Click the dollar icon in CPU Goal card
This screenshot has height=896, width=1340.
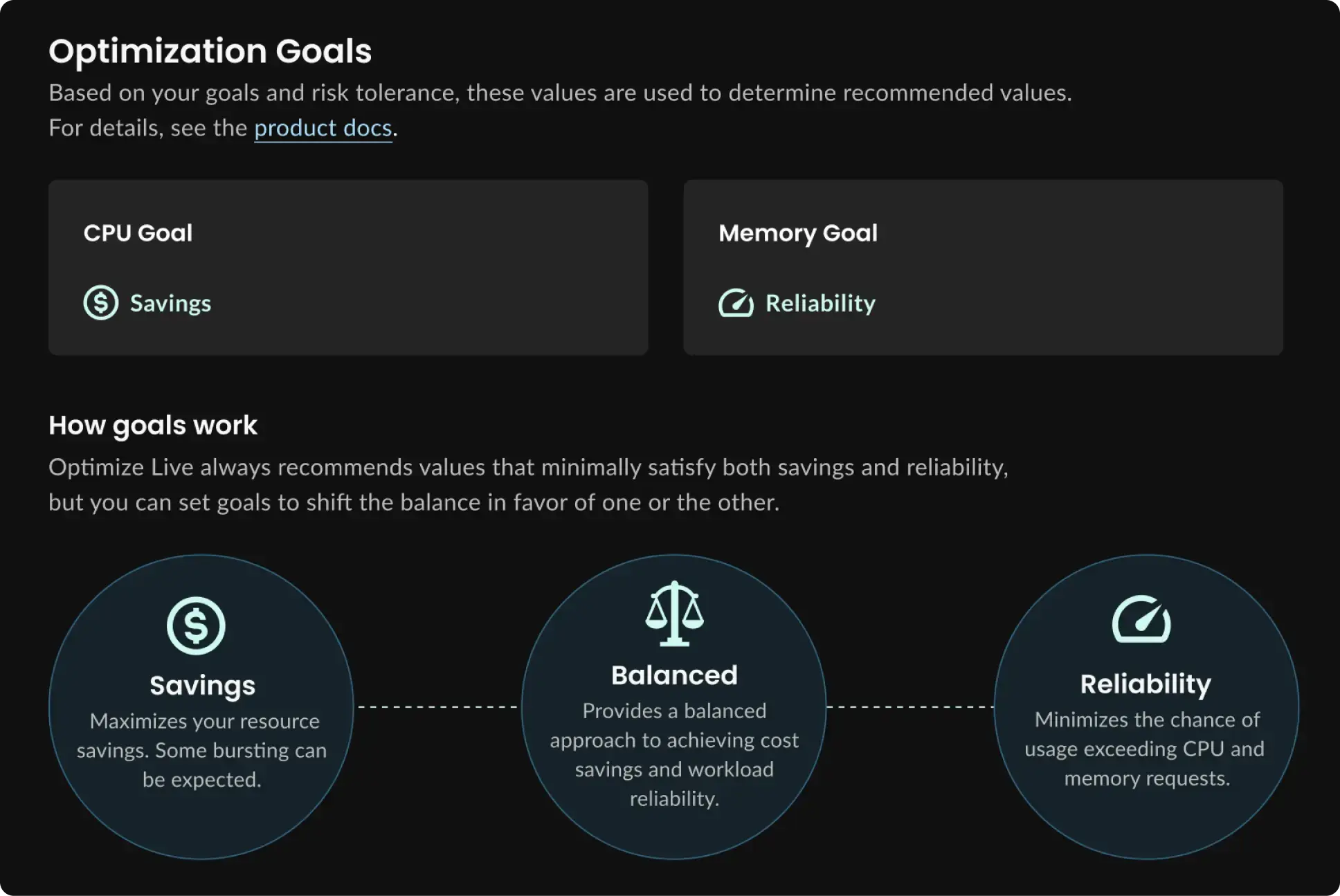101,302
